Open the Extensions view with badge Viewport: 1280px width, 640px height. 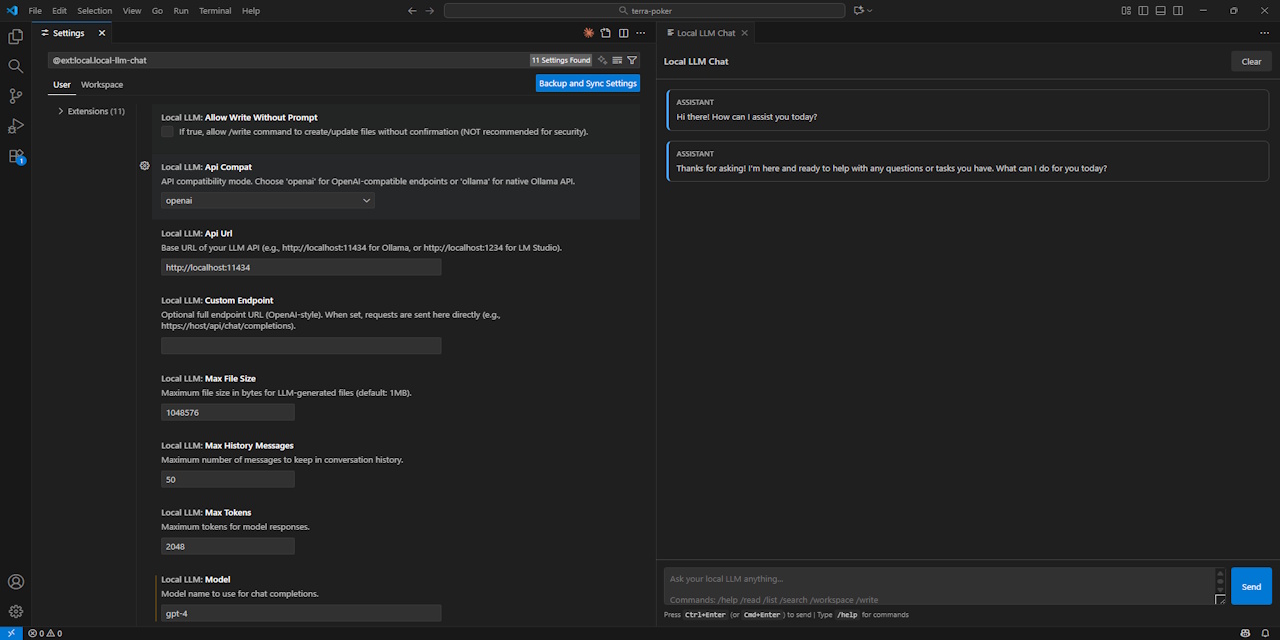point(15,156)
